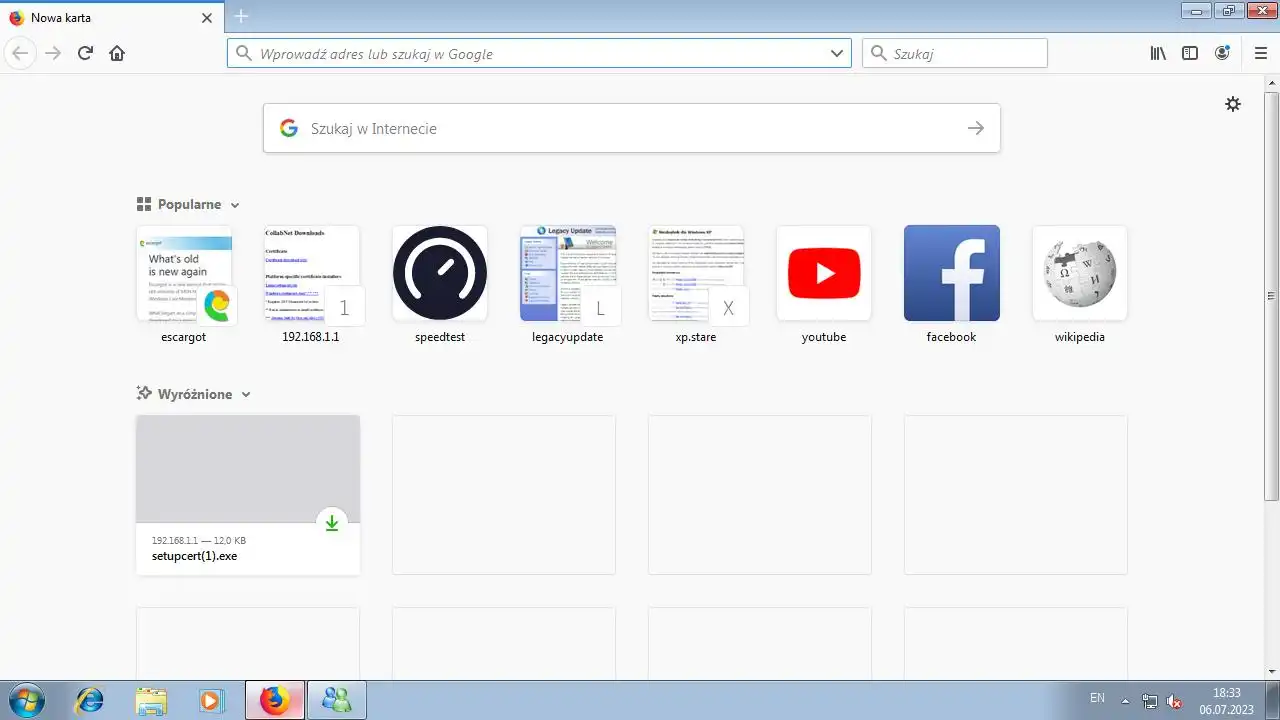
Task: Open new tab page settings gear
Action: click(x=1233, y=104)
